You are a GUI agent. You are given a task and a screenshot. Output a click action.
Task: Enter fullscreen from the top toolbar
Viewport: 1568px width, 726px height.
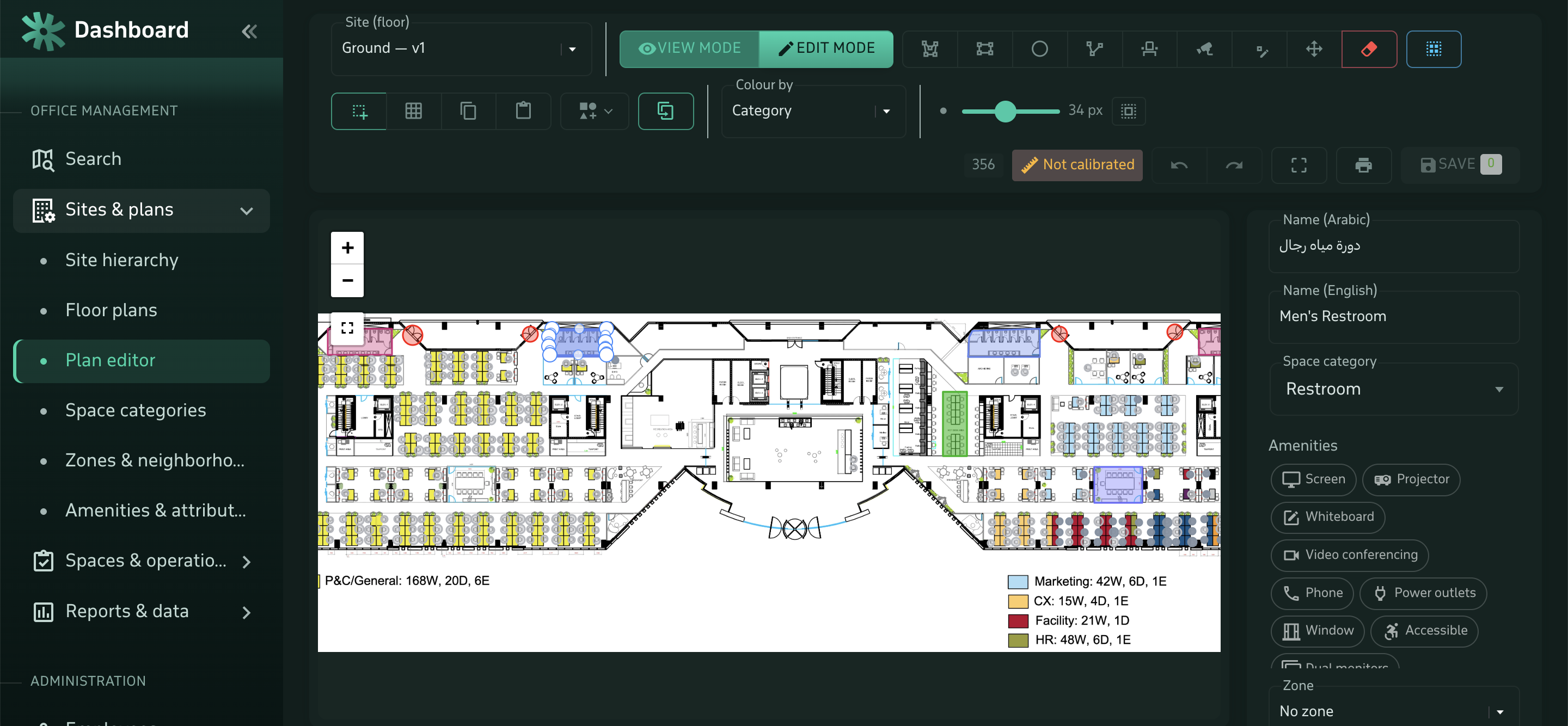1299,165
